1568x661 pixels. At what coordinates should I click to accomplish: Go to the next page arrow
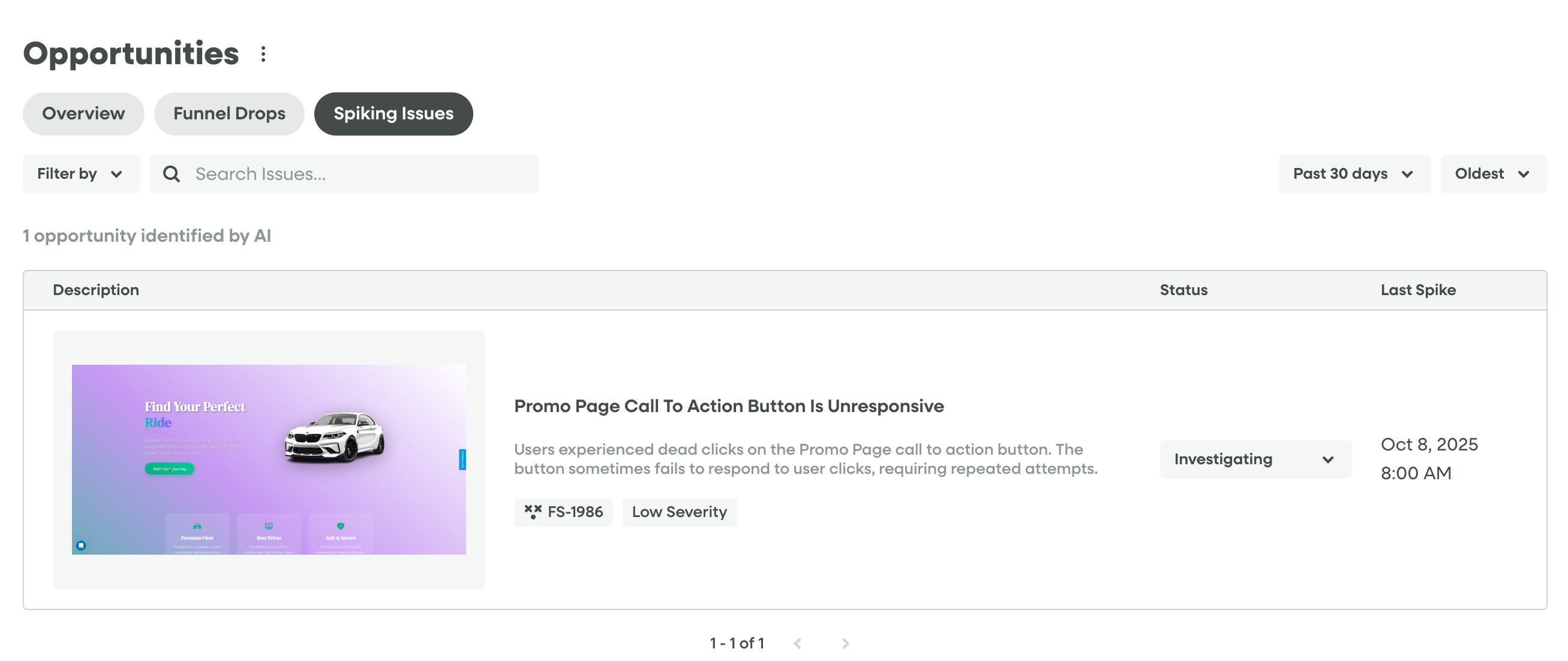click(x=845, y=644)
